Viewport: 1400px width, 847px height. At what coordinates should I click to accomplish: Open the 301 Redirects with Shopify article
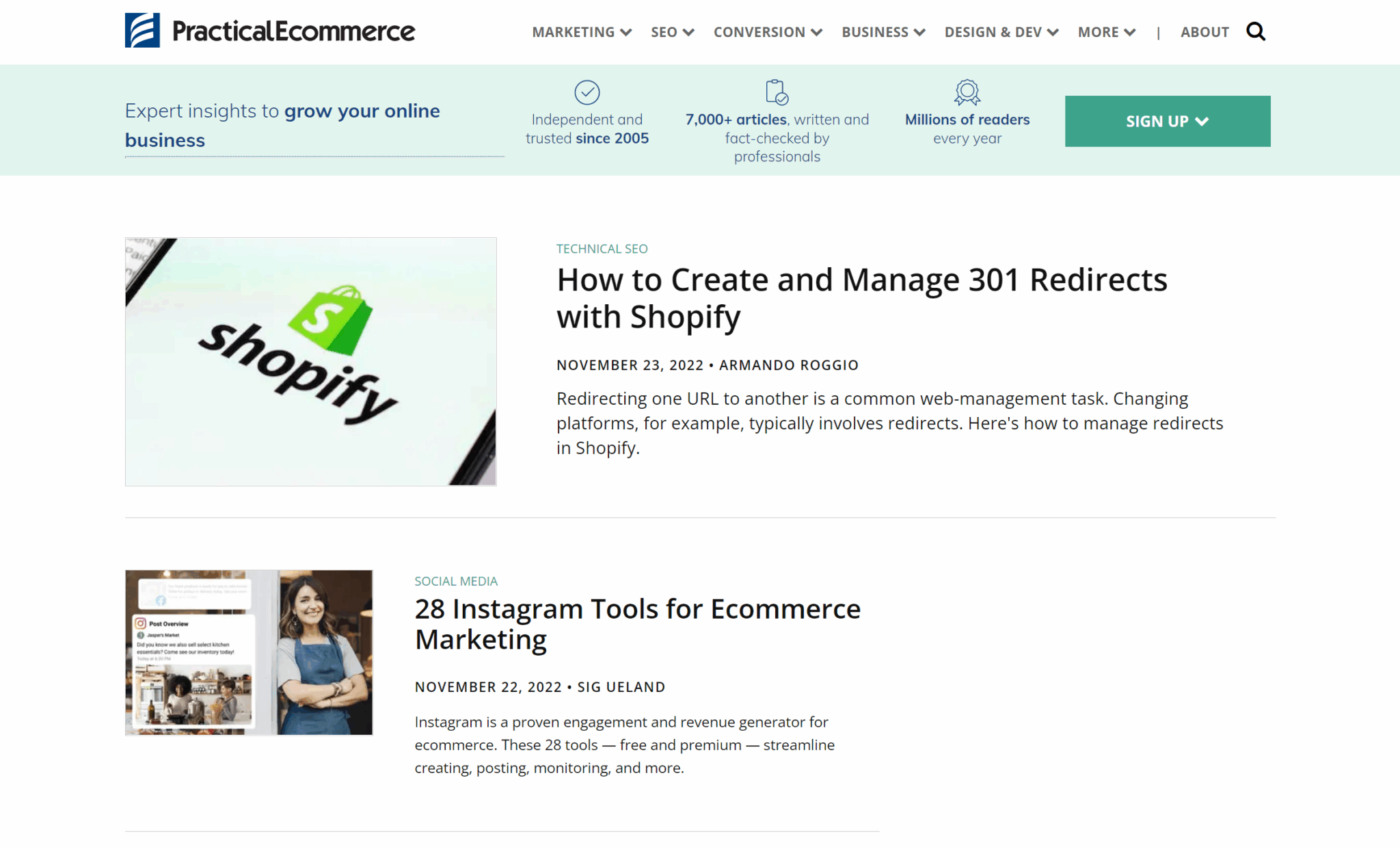[862, 298]
